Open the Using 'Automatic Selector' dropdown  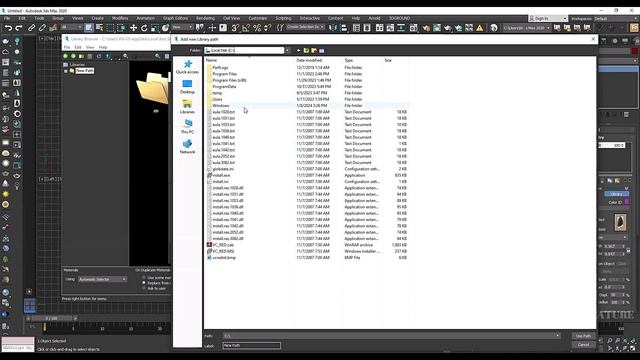coord(102,279)
